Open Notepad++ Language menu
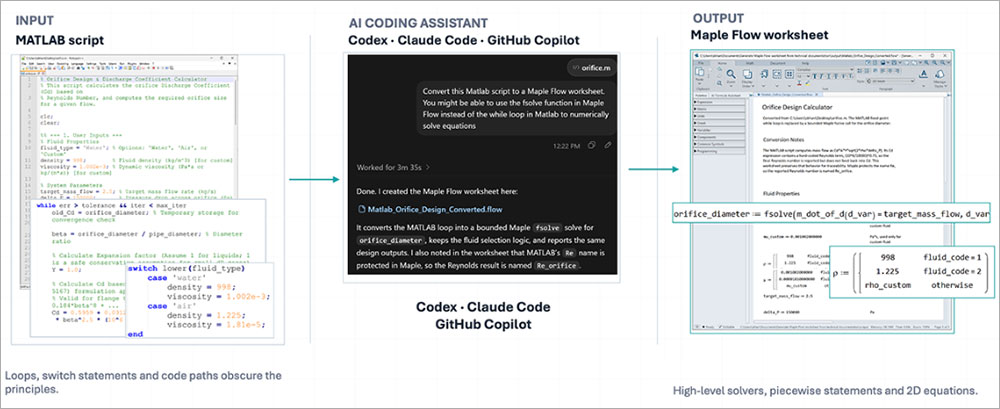The height and width of the screenshot is (409, 1000). [x=77, y=64]
